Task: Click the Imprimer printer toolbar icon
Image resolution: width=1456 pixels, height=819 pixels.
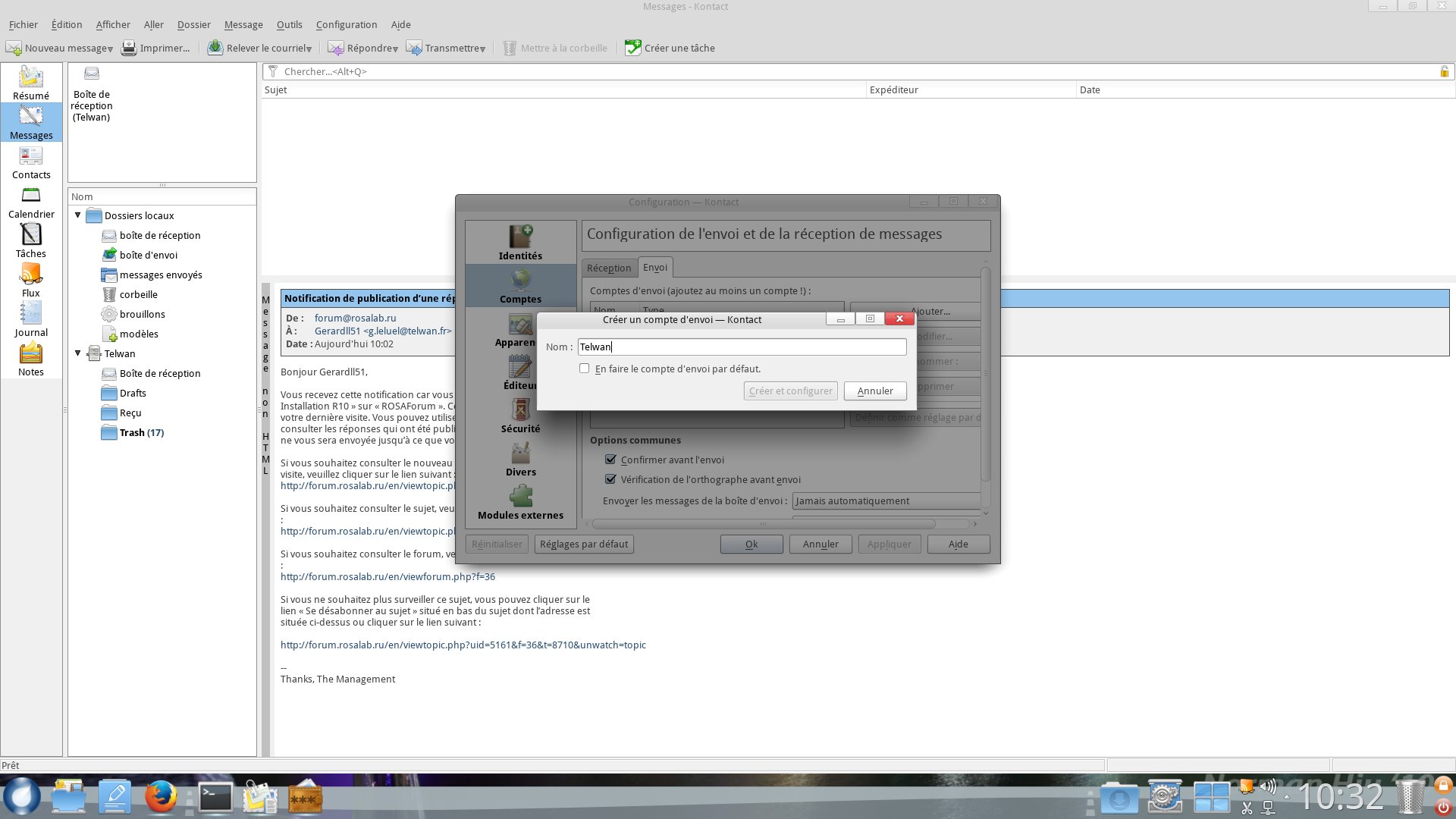Action: pyautogui.click(x=130, y=48)
